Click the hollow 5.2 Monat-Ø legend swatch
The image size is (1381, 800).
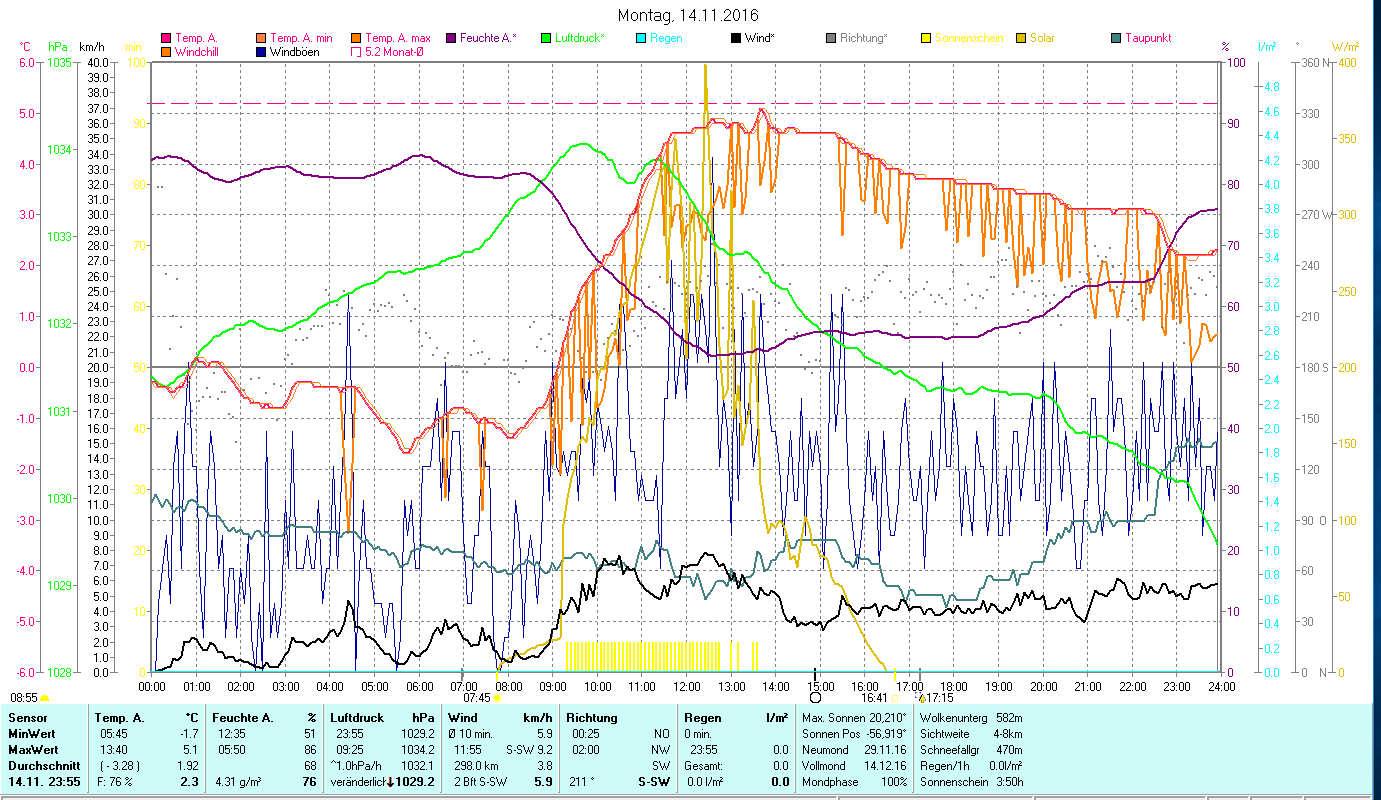point(355,51)
